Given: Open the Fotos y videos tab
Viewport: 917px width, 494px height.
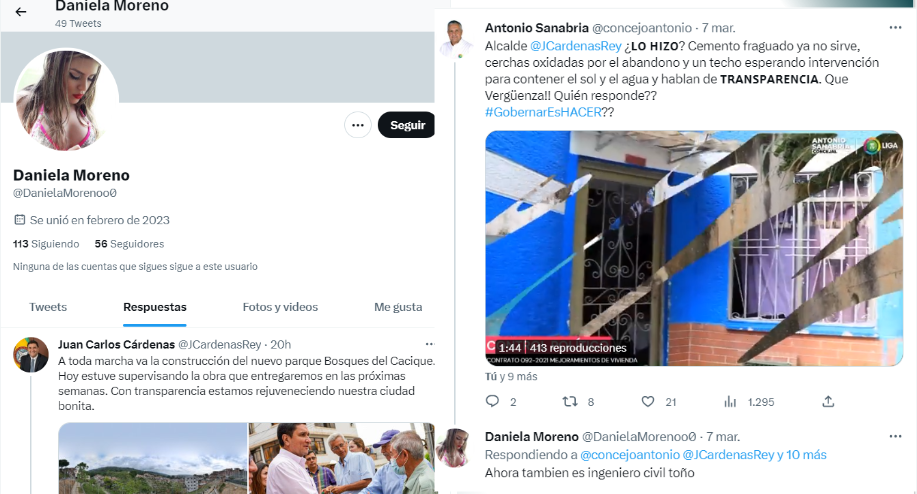Looking at the screenshot, I should (280, 307).
